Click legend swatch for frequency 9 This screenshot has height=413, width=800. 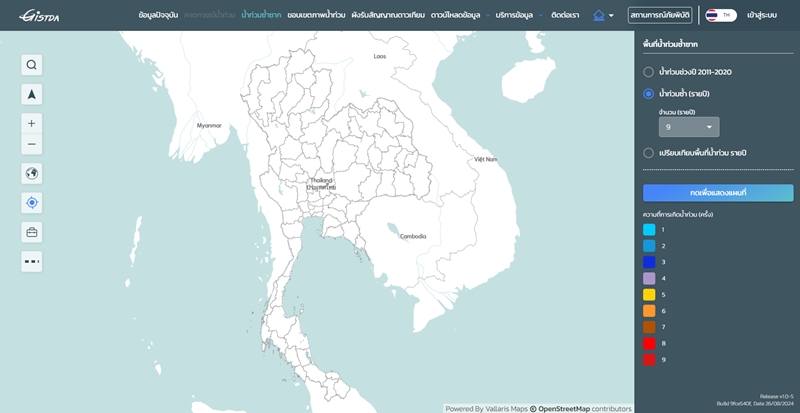click(649, 359)
